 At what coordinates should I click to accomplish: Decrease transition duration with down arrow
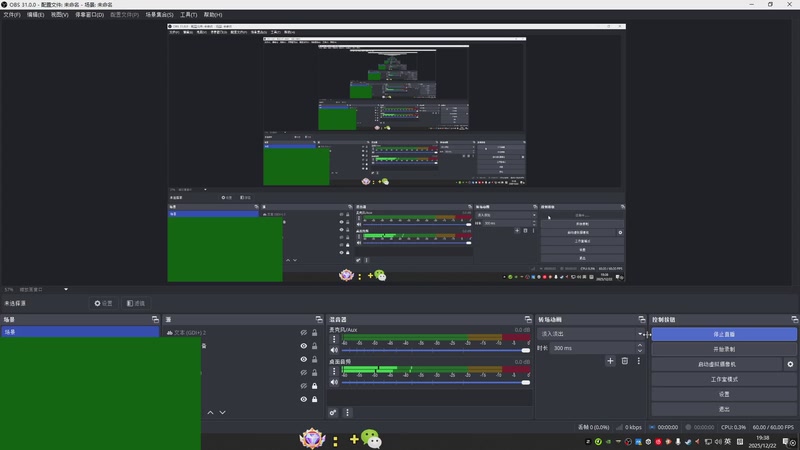pos(640,351)
